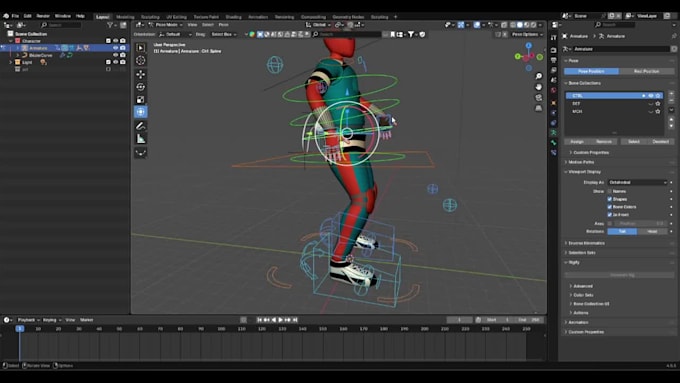
Task: Toggle Names checkbox in Viewport Display
Action: (x=610, y=191)
